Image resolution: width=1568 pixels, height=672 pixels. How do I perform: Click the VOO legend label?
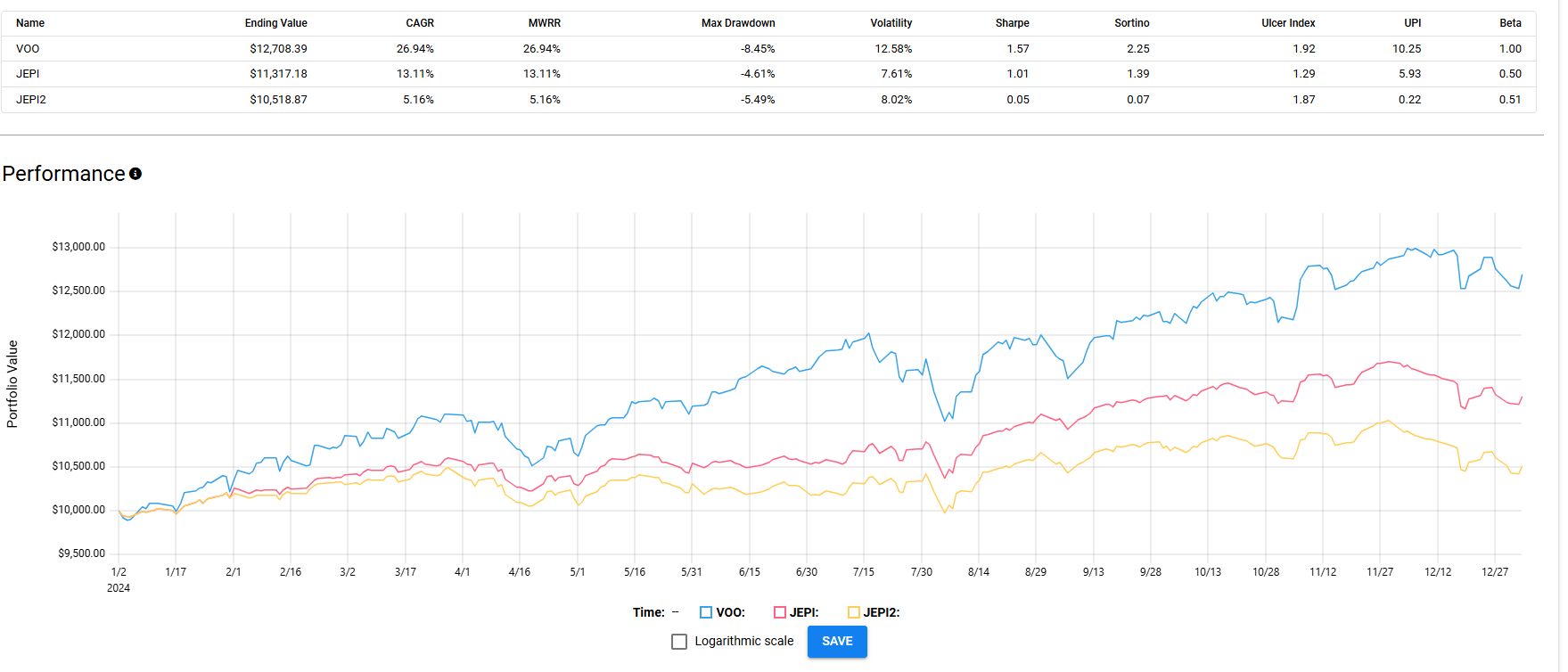click(730, 612)
